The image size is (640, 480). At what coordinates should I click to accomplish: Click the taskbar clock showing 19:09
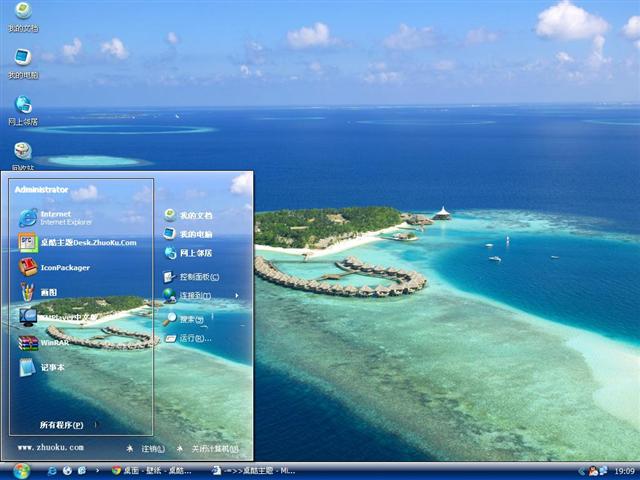[624, 471]
